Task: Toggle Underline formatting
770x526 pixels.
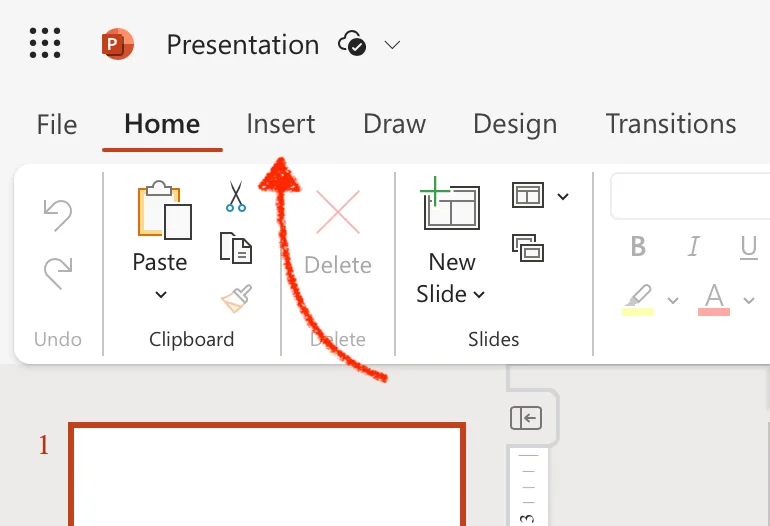Action: [748, 247]
